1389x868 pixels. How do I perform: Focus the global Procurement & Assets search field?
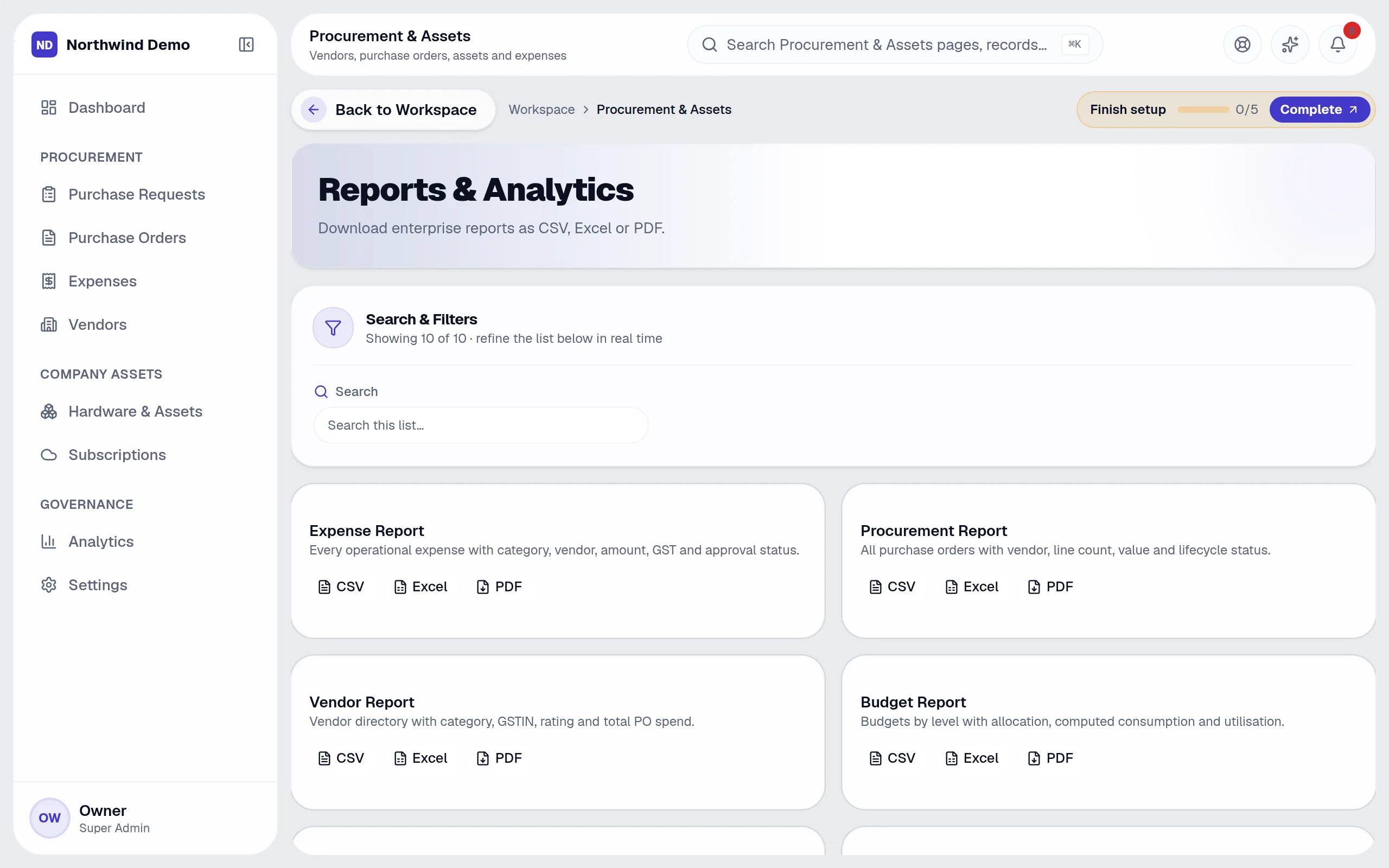894,45
